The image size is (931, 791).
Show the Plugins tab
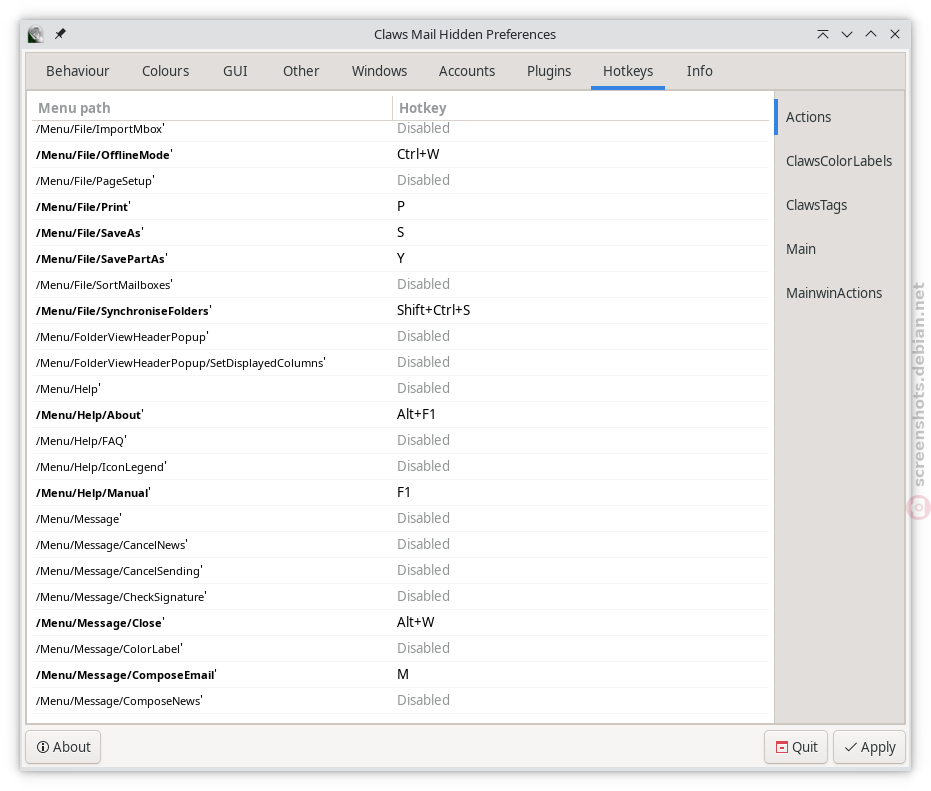click(549, 71)
